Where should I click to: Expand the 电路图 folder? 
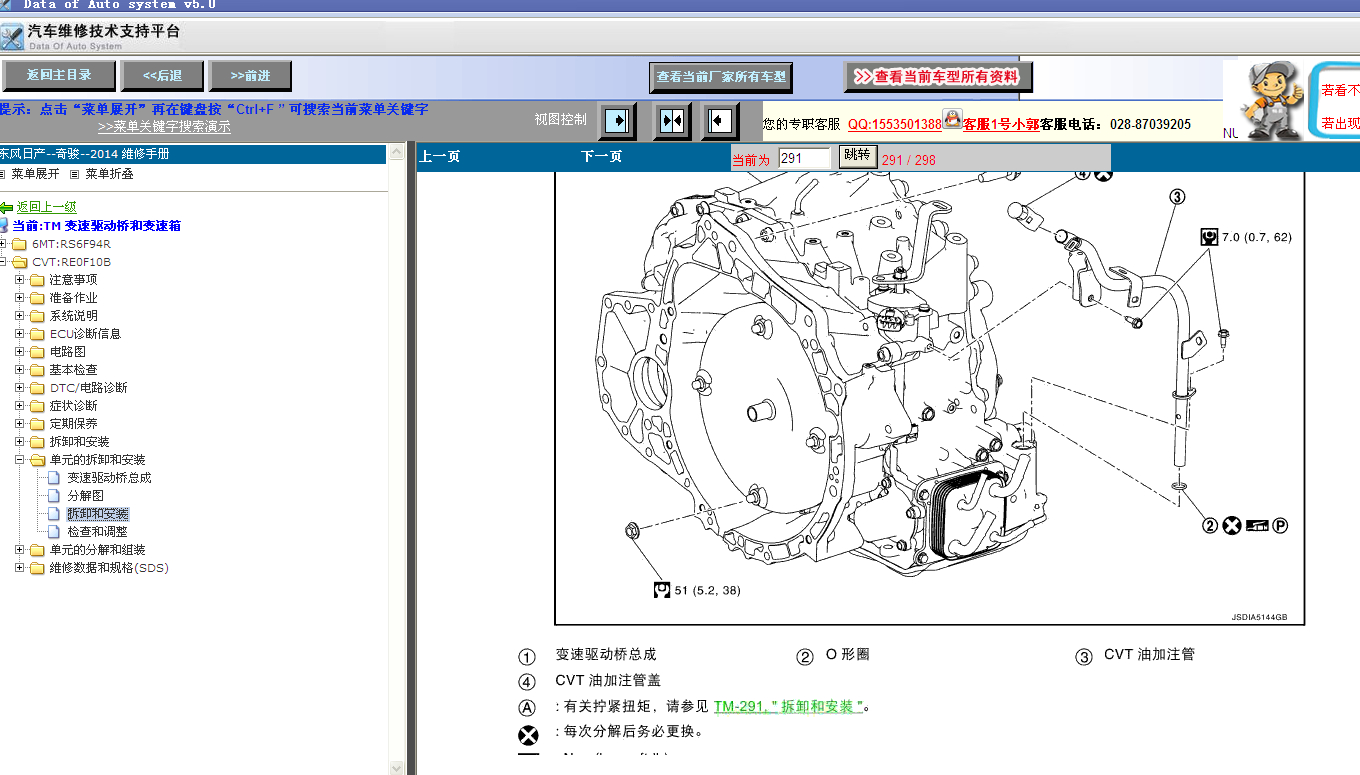(20, 352)
